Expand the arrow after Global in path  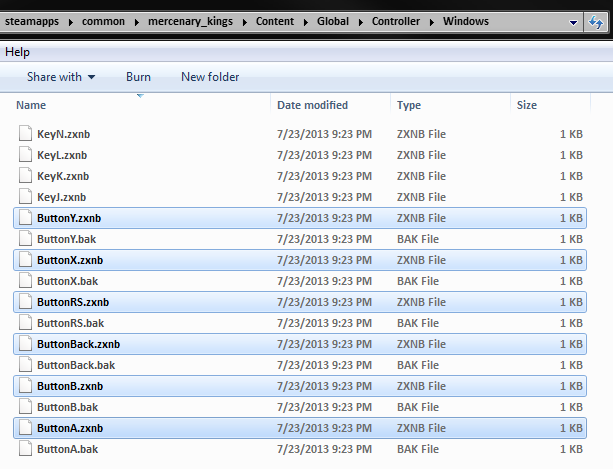click(x=361, y=22)
